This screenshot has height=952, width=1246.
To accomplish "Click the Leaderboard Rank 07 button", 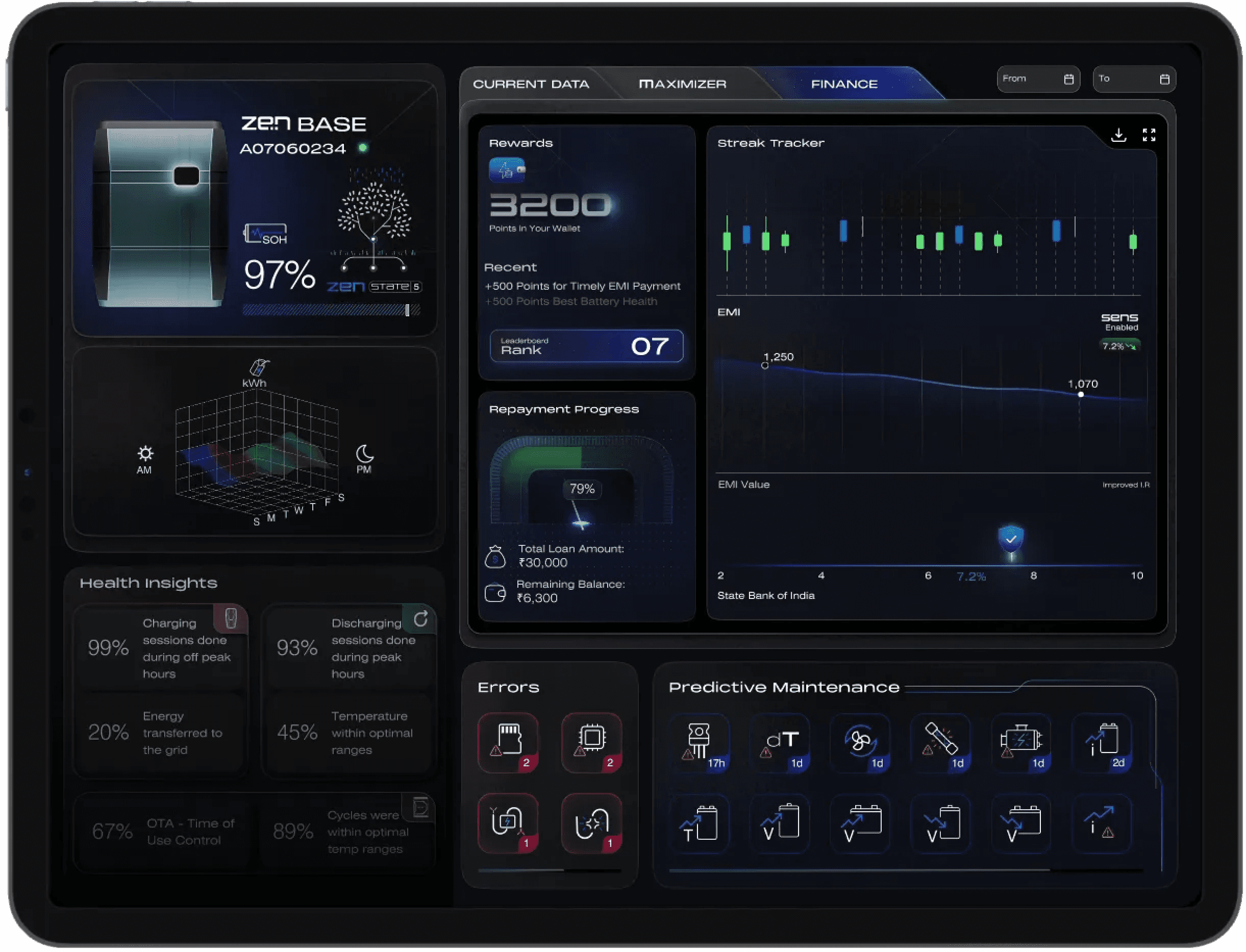I will (586, 346).
